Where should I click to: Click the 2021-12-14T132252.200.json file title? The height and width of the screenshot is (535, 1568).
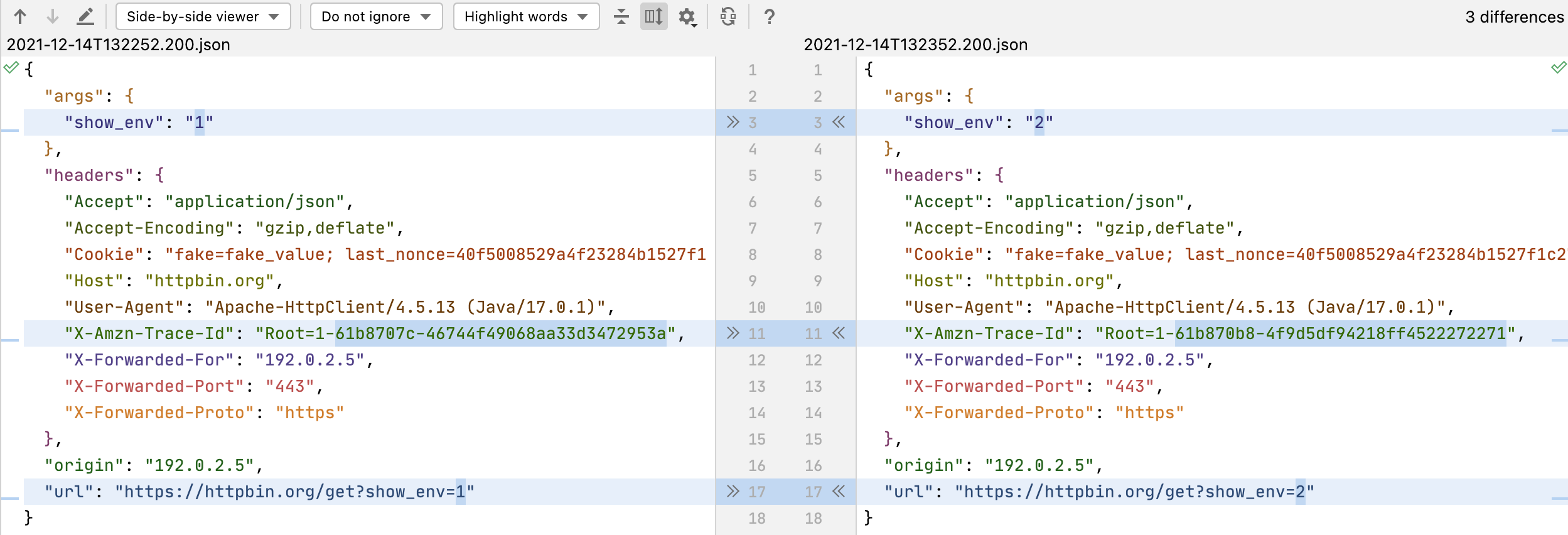pos(119,45)
